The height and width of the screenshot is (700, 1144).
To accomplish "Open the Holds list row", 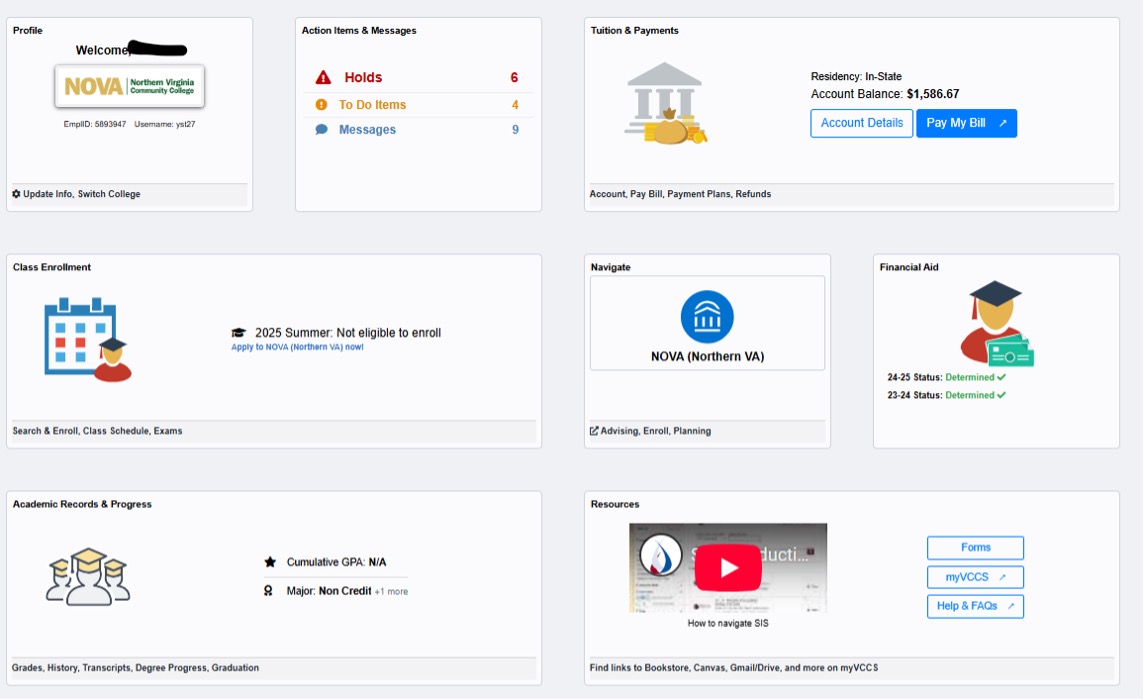I will (418, 78).
